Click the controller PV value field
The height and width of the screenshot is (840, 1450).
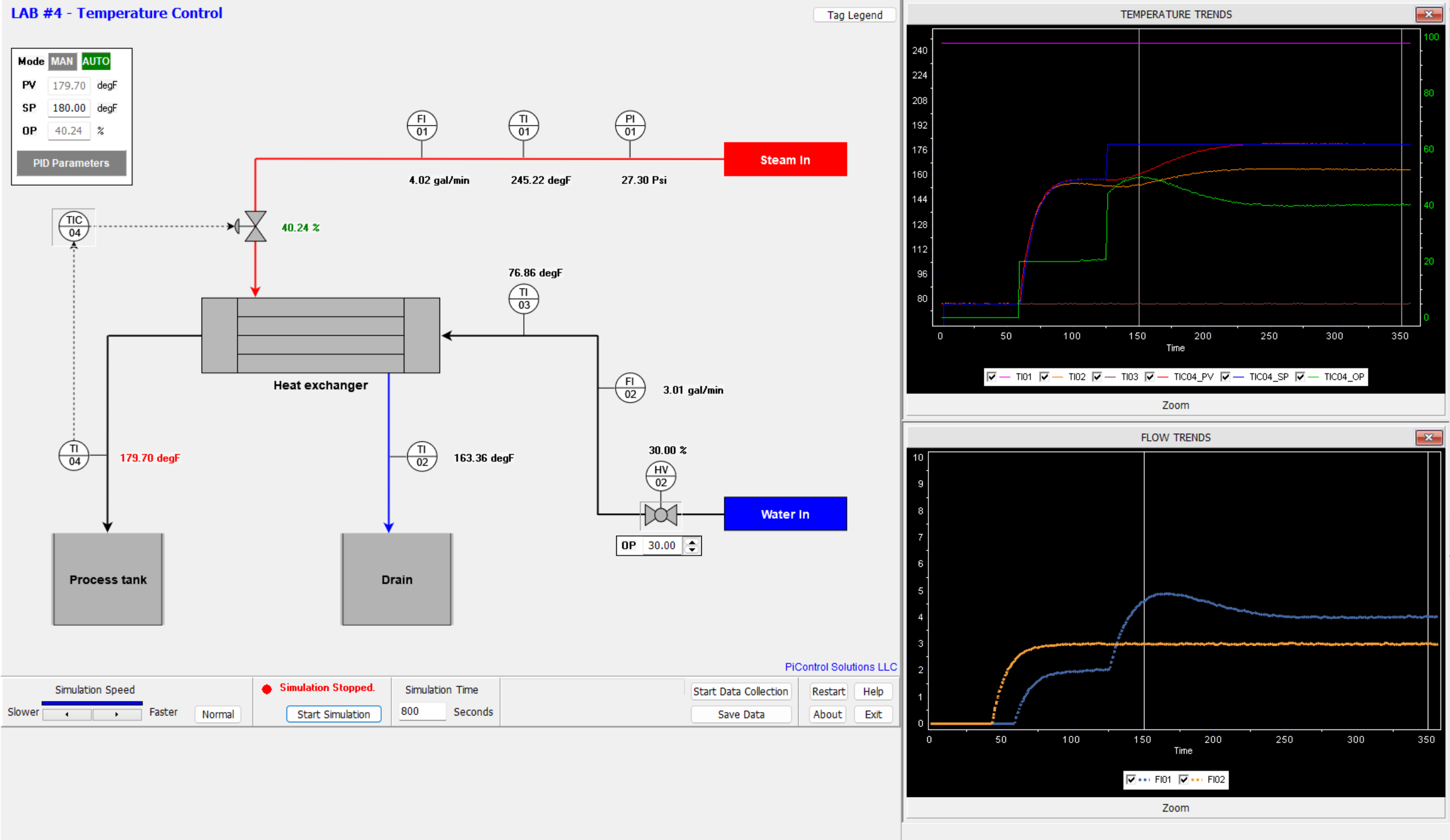click(x=69, y=85)
